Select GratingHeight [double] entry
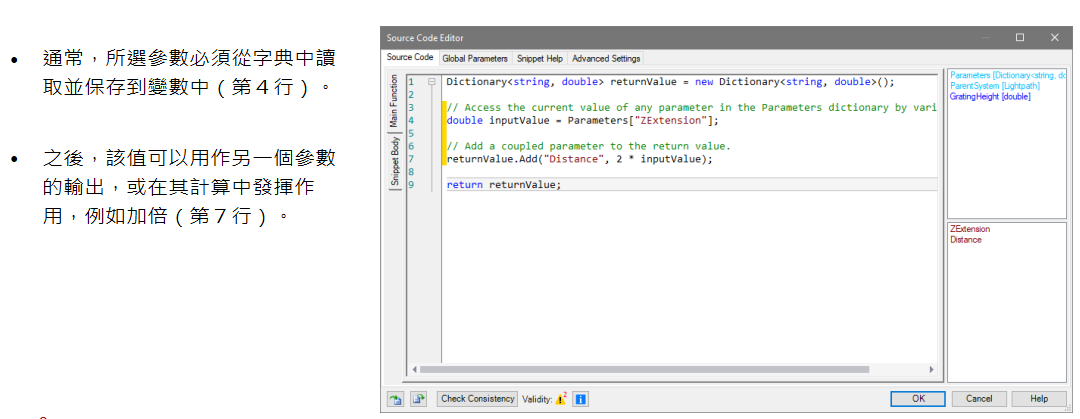The width and height of the screenshot is (1080, 419). (990, 96)
